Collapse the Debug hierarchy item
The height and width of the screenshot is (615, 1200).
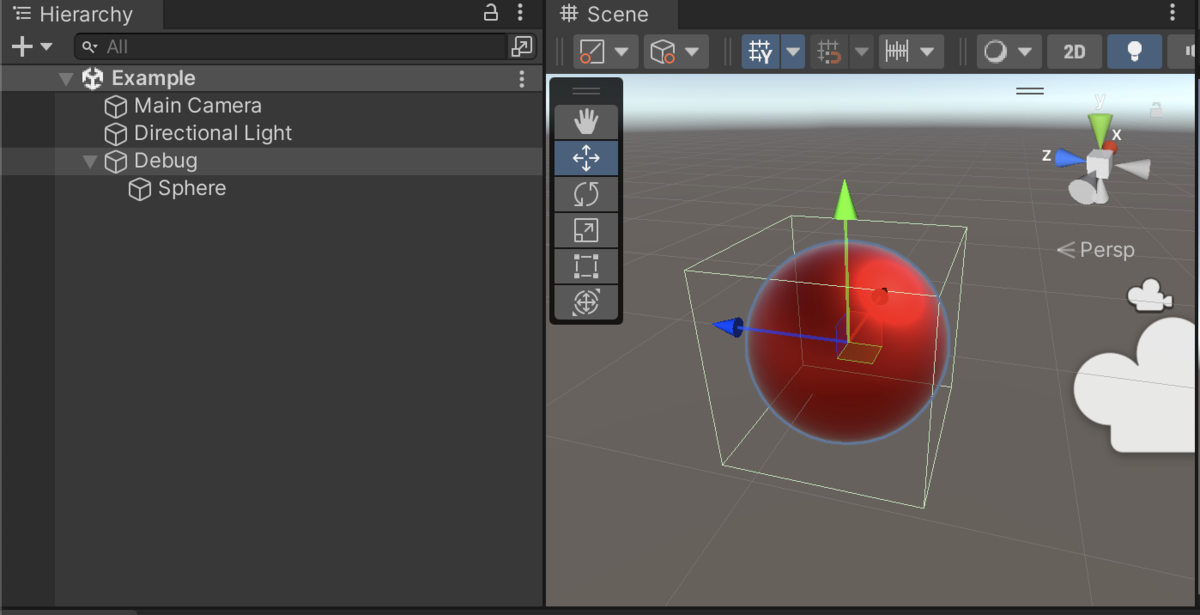(x=89, y=160)
